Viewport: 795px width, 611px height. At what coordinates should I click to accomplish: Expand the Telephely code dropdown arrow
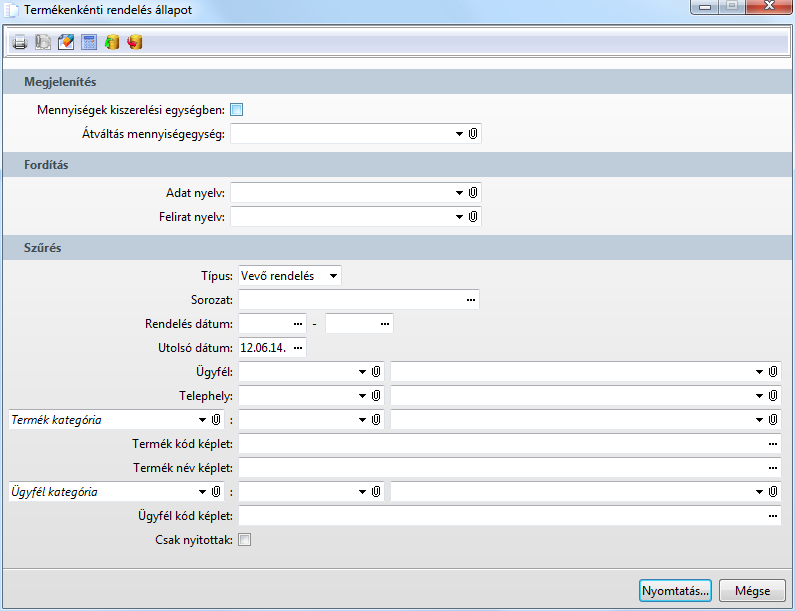[363, 396]
